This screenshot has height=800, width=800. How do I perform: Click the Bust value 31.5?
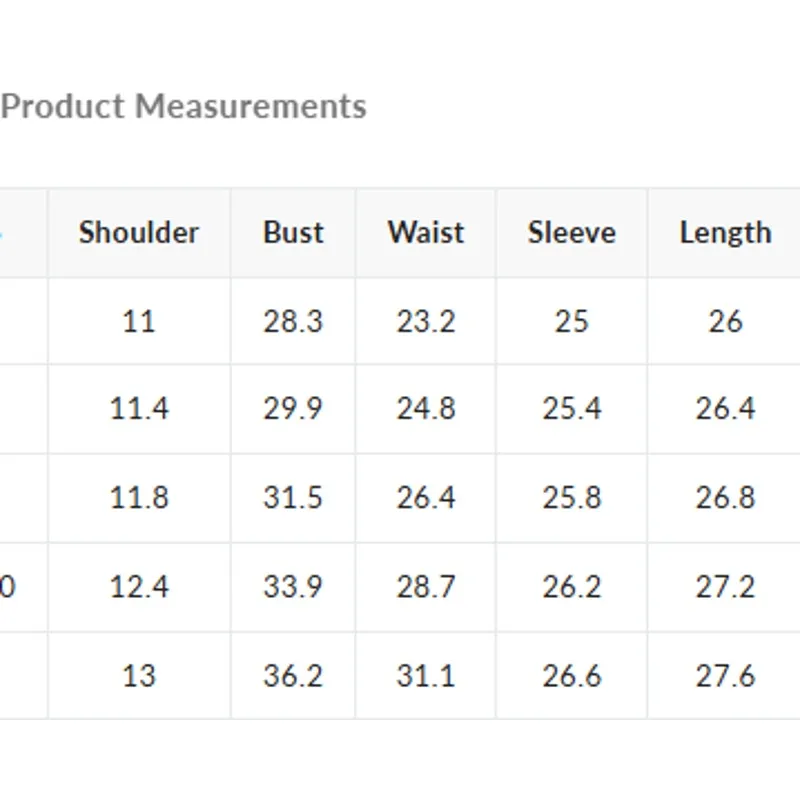click(x=293, y=497)
